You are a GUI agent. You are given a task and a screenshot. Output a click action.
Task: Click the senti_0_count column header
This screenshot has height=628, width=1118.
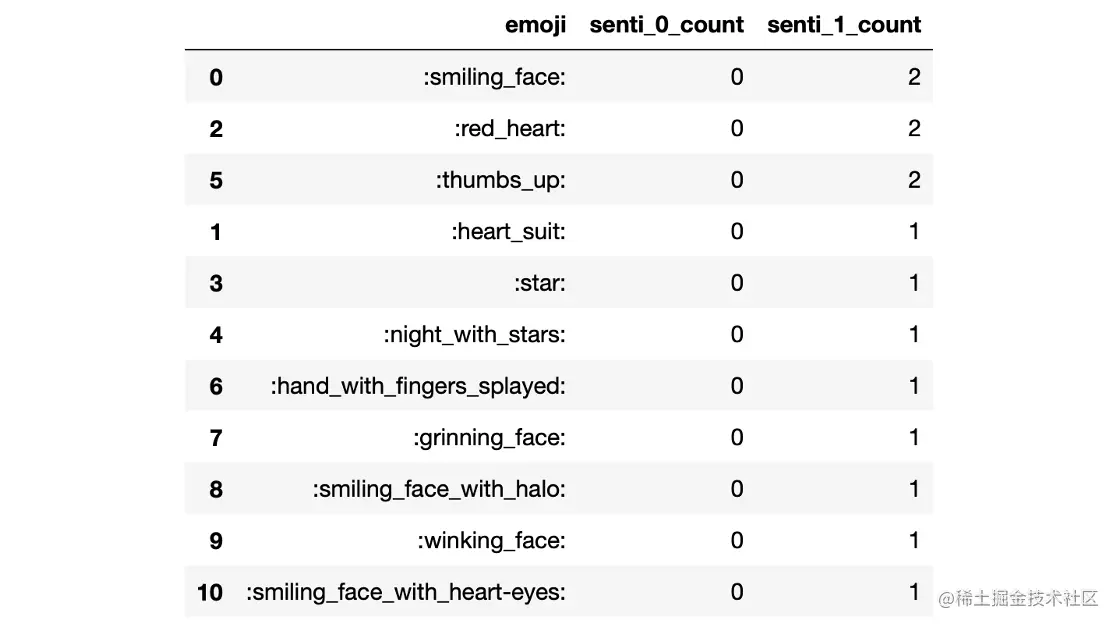click(x=666, y=25)
